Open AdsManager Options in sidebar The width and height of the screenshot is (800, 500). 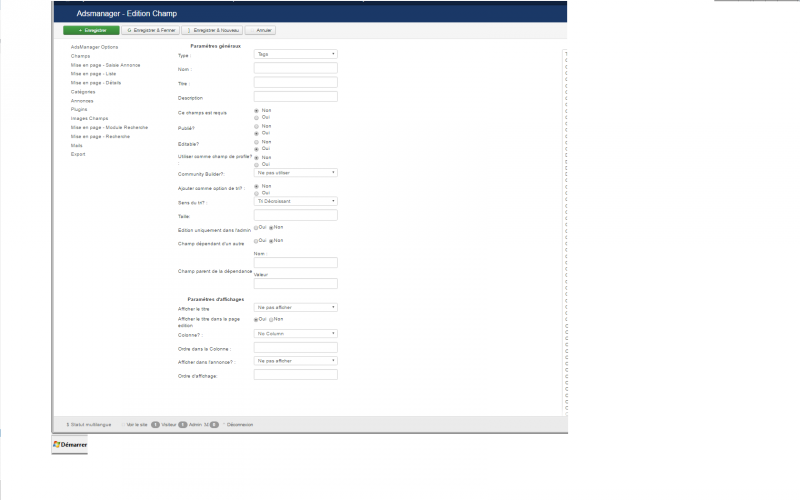coord(94,47)
